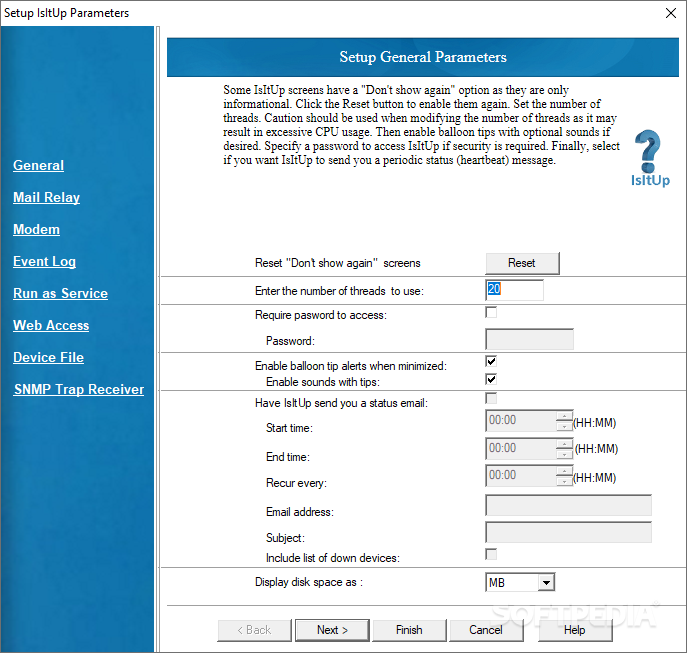Open the Modem settings page

coord(36,229)
